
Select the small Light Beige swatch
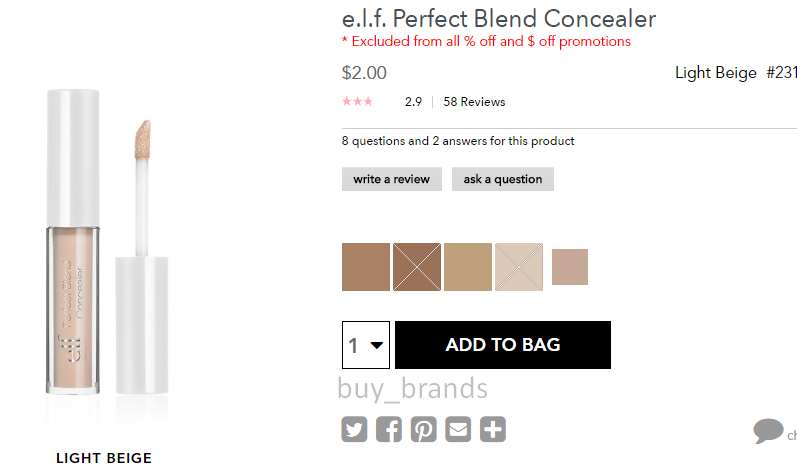[x=570, y=267]
